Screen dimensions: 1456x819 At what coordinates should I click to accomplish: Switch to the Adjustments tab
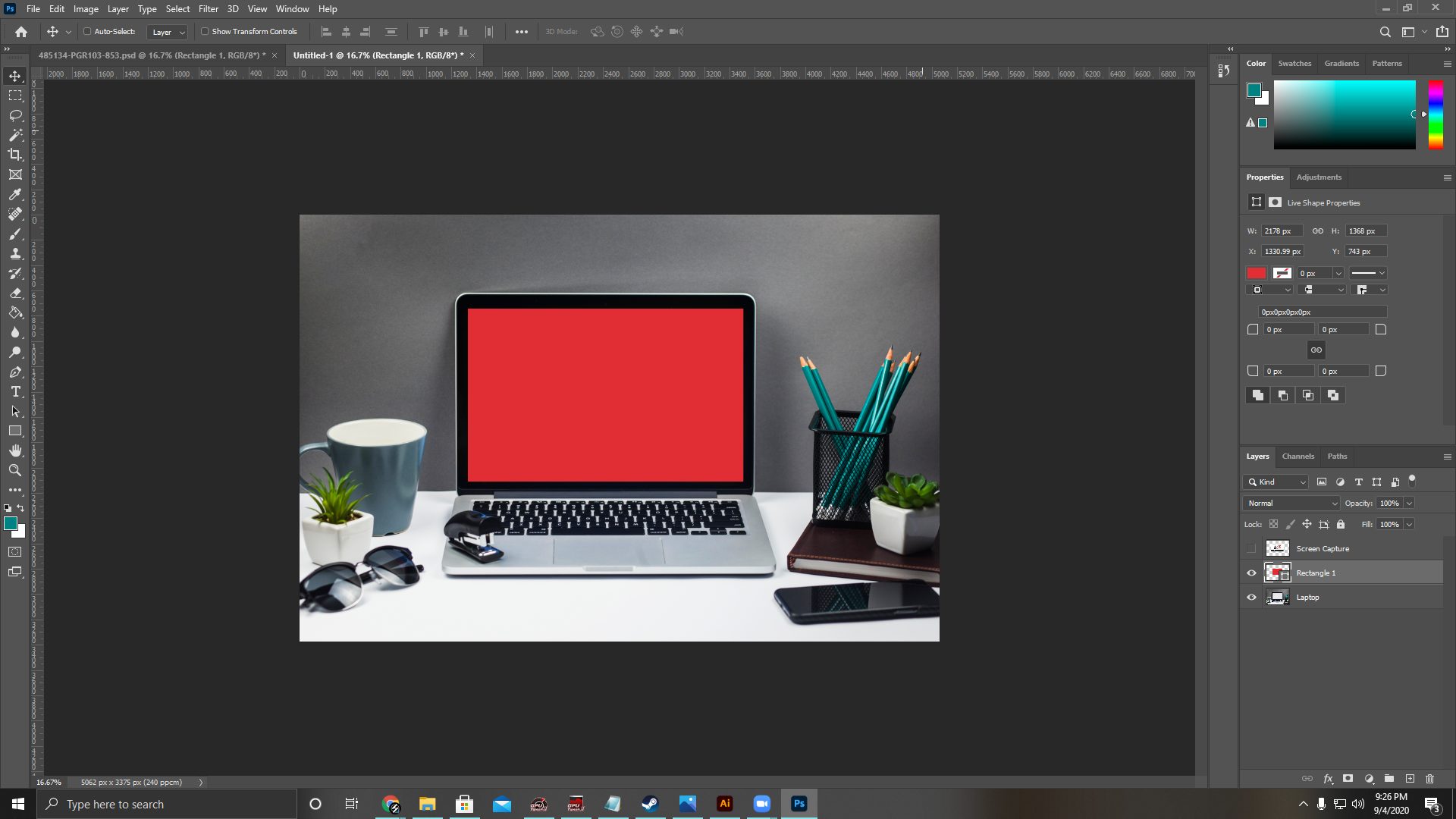(x=1319, y=177)
